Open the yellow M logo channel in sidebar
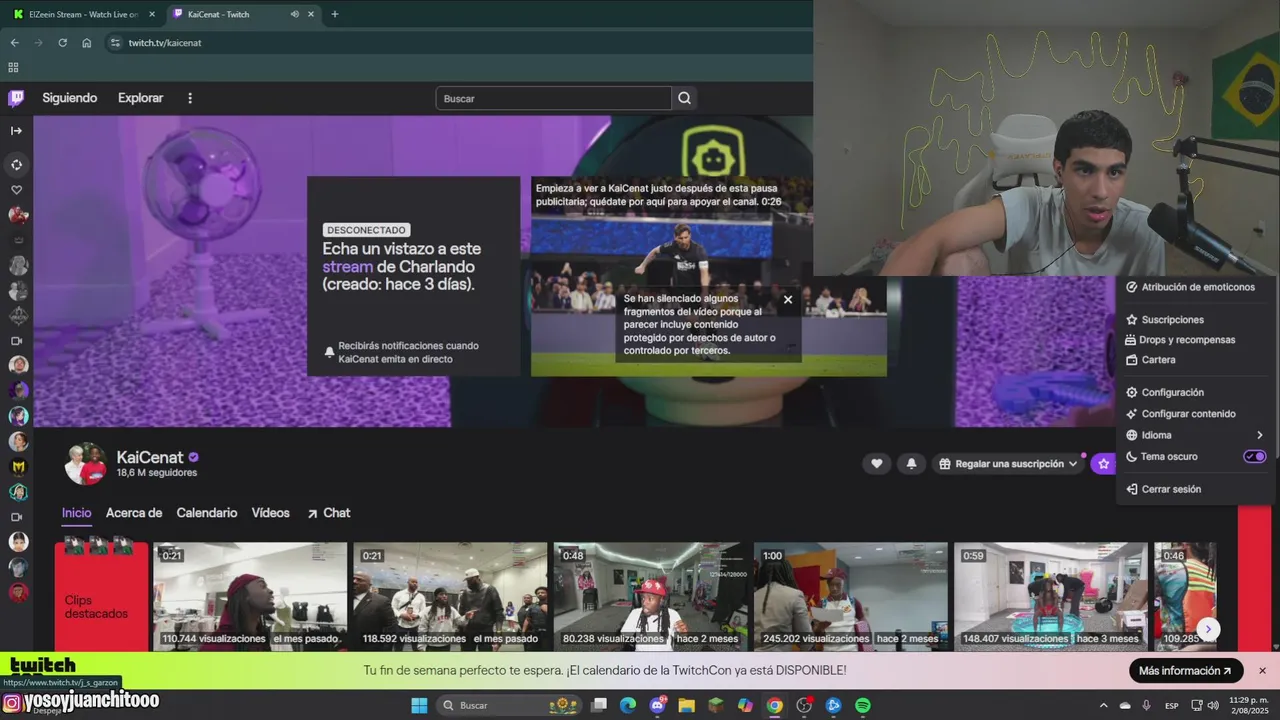This screenshot has width=1280, height=720. [x=18, y=466]
